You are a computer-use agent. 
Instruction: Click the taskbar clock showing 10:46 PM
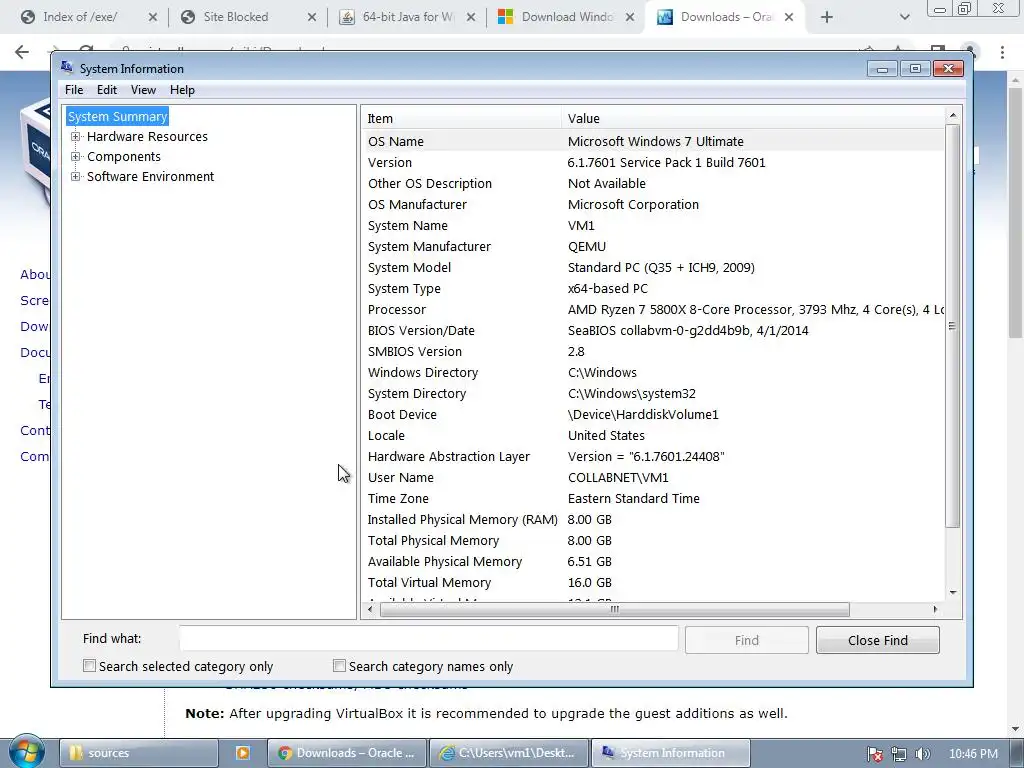(973, 754)
